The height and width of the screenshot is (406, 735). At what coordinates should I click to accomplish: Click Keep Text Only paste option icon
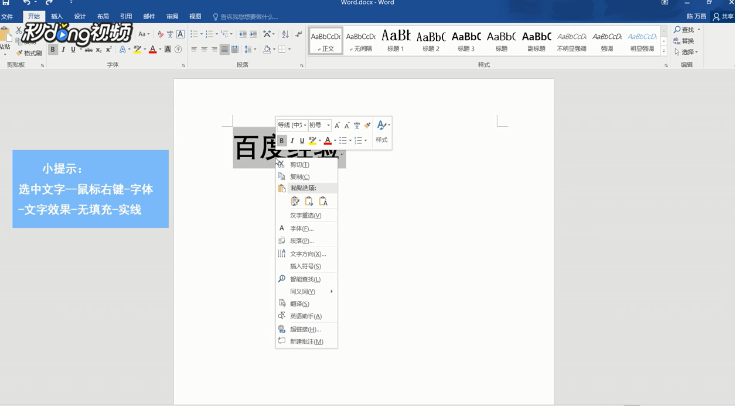323,201
